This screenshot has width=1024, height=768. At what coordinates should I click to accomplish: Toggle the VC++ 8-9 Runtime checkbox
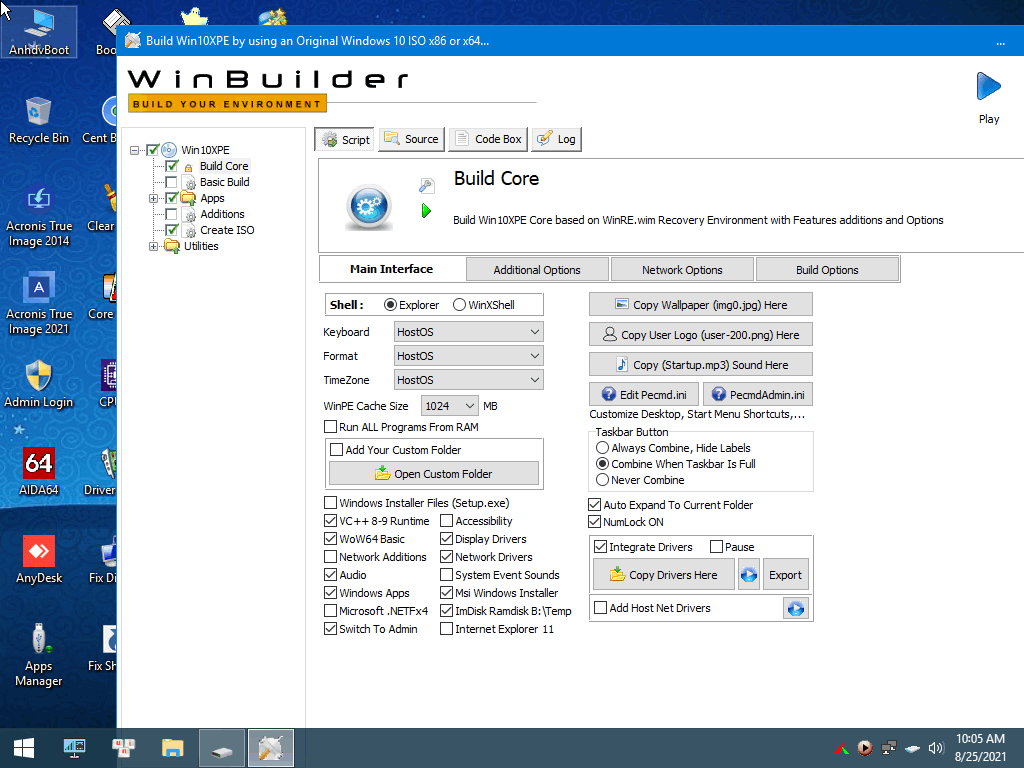330,521
